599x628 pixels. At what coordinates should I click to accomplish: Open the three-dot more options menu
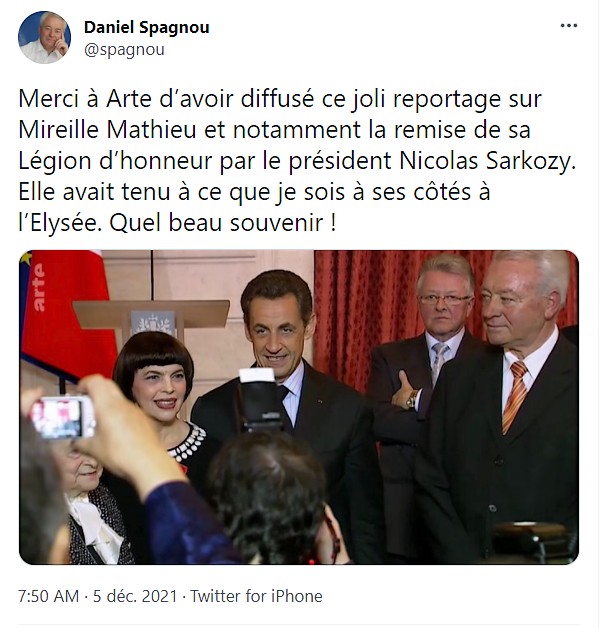pyautogui.click(x=569, y=26)
